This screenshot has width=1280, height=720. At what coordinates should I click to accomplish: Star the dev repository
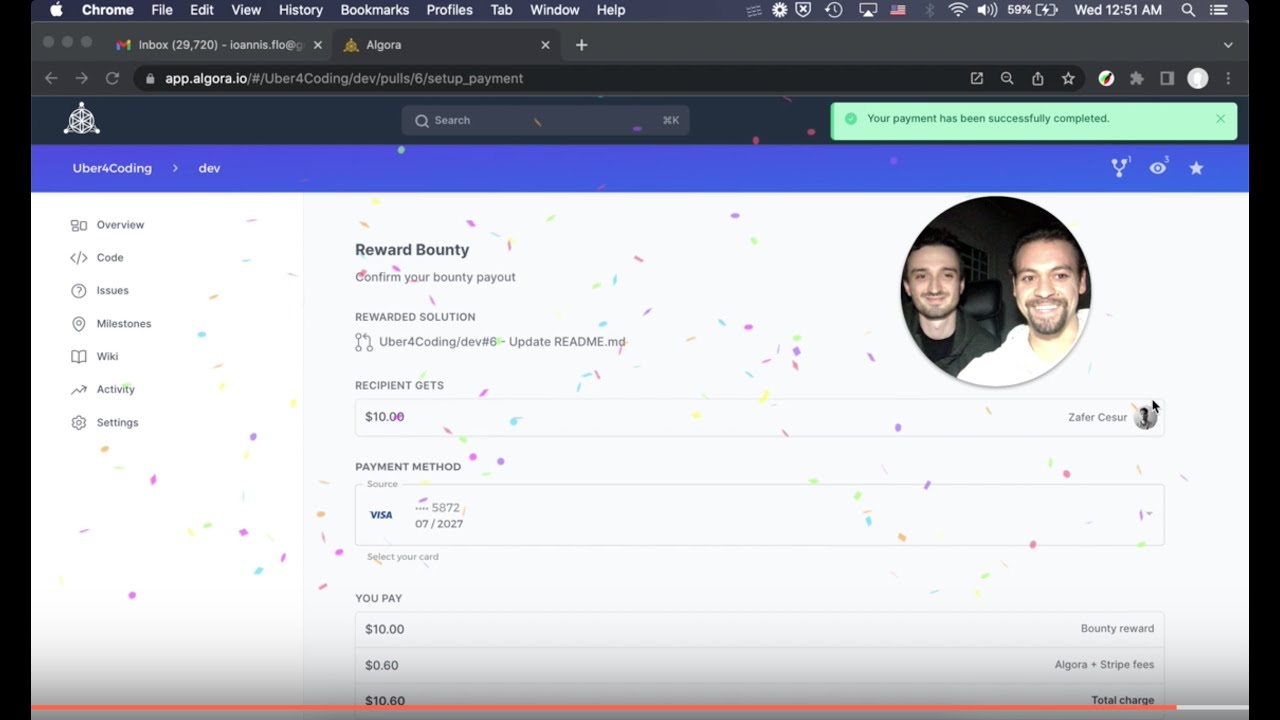tap(1196, 168)
